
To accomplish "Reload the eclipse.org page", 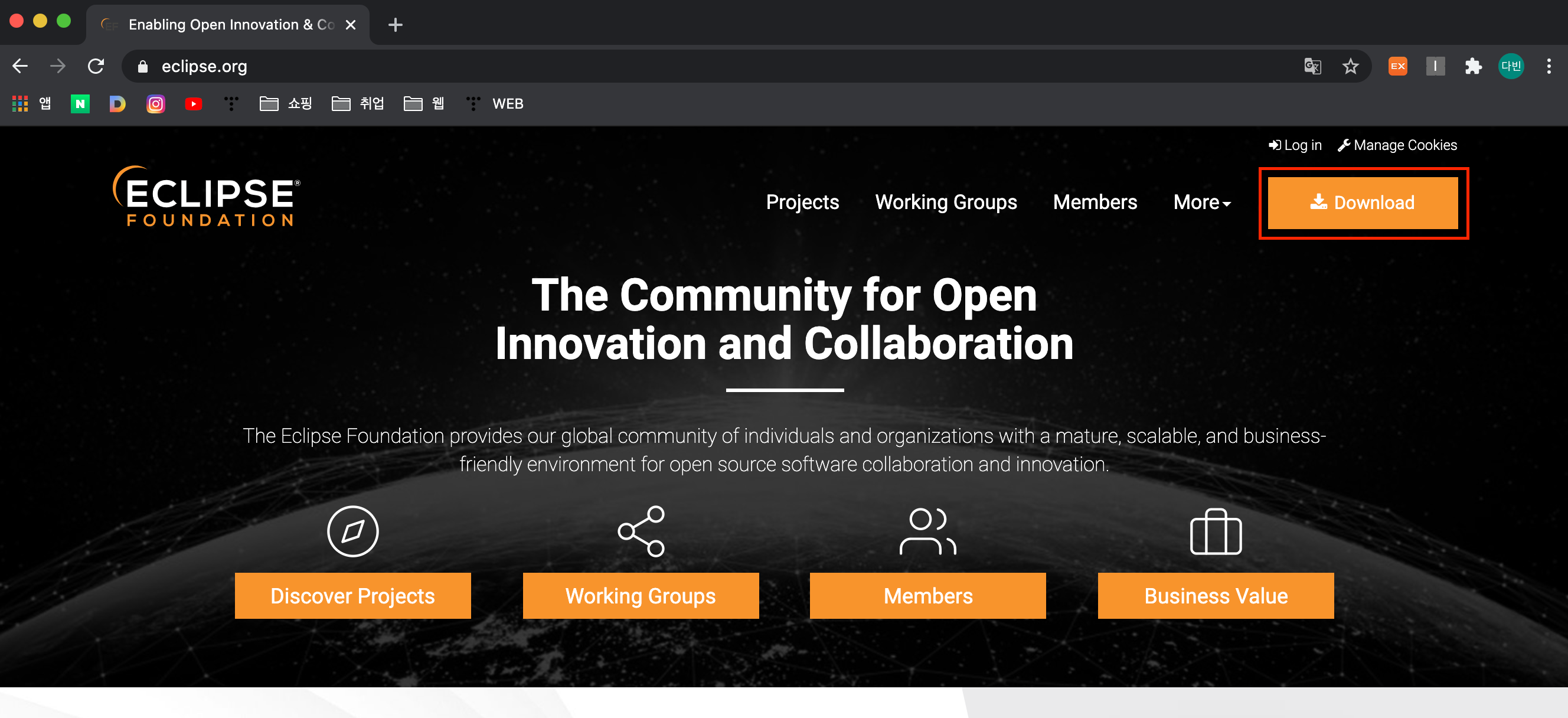I will click(x=96, y=66).
